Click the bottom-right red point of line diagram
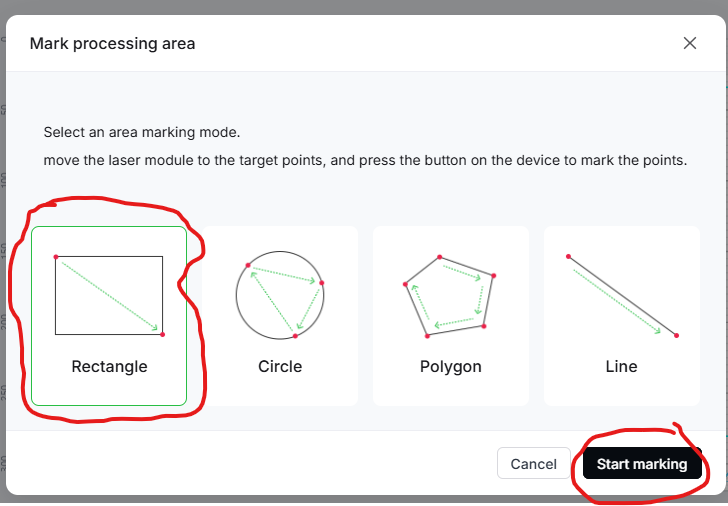The width and height of the screenshot is (728, 506). click(x=676, y=335)
